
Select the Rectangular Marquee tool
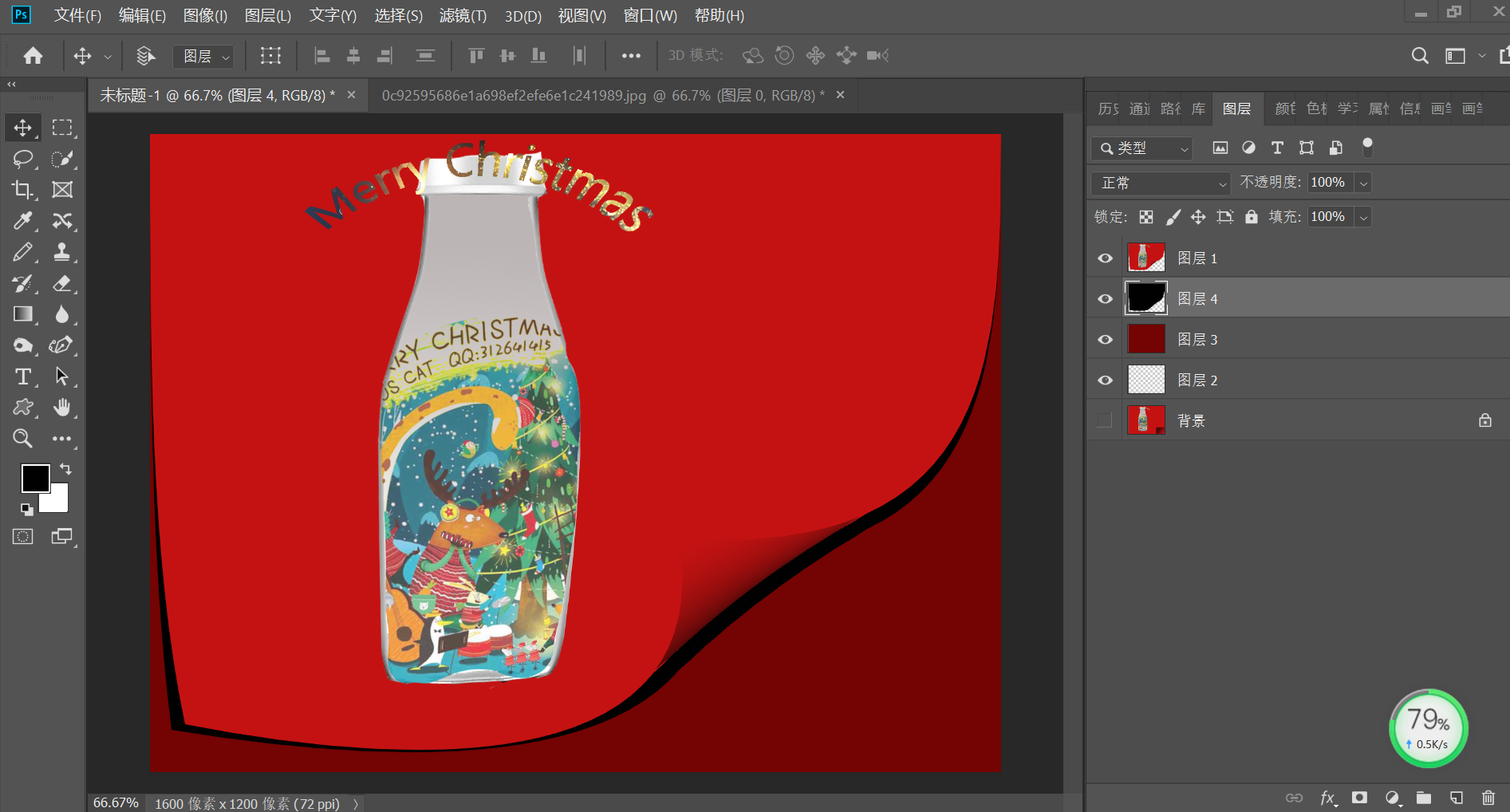[62, 128]
